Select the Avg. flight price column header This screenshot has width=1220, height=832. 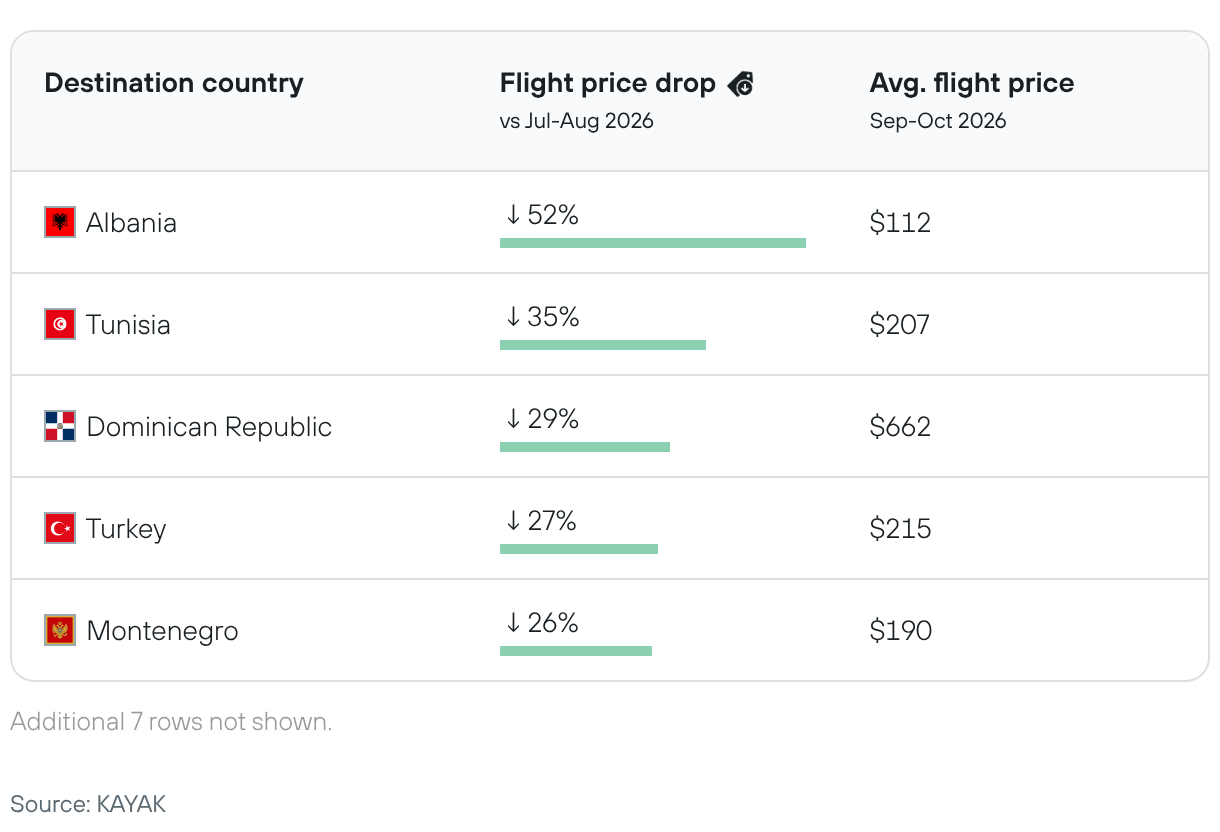click(972, 83)
